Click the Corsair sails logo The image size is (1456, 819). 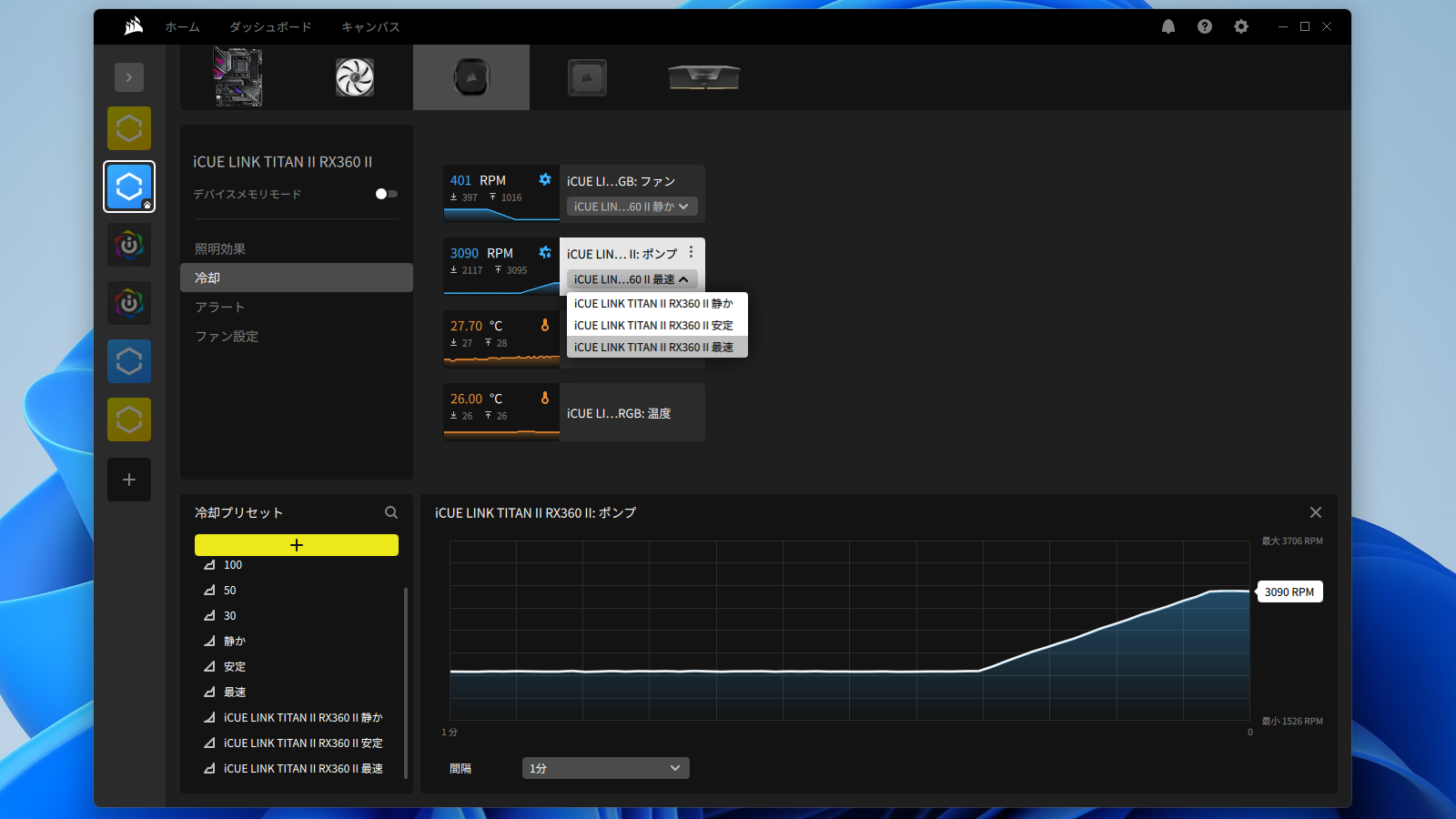pos(134,26)
